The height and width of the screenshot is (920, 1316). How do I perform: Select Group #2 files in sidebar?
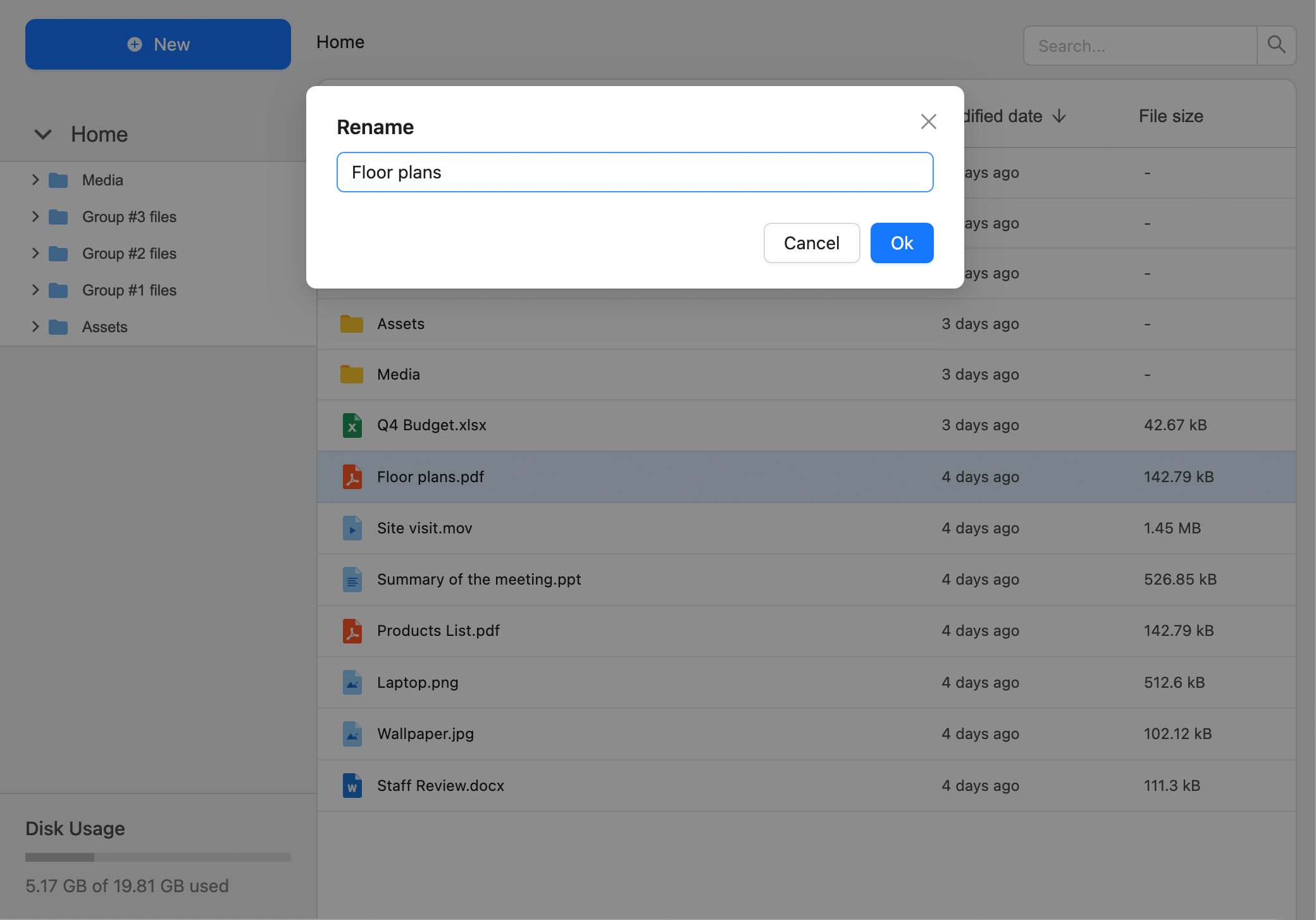(x=129, y=254)
